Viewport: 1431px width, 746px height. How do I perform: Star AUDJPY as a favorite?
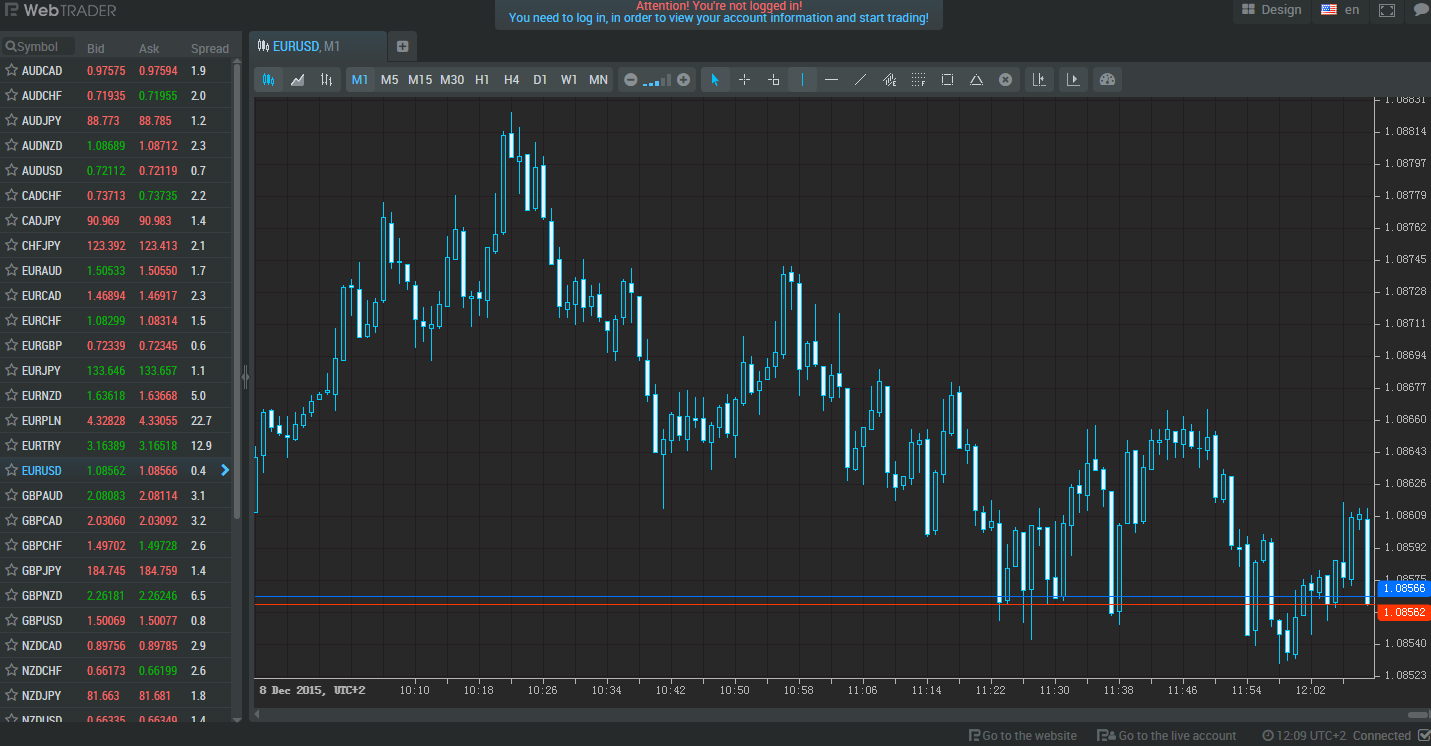[x=11, y=121]
